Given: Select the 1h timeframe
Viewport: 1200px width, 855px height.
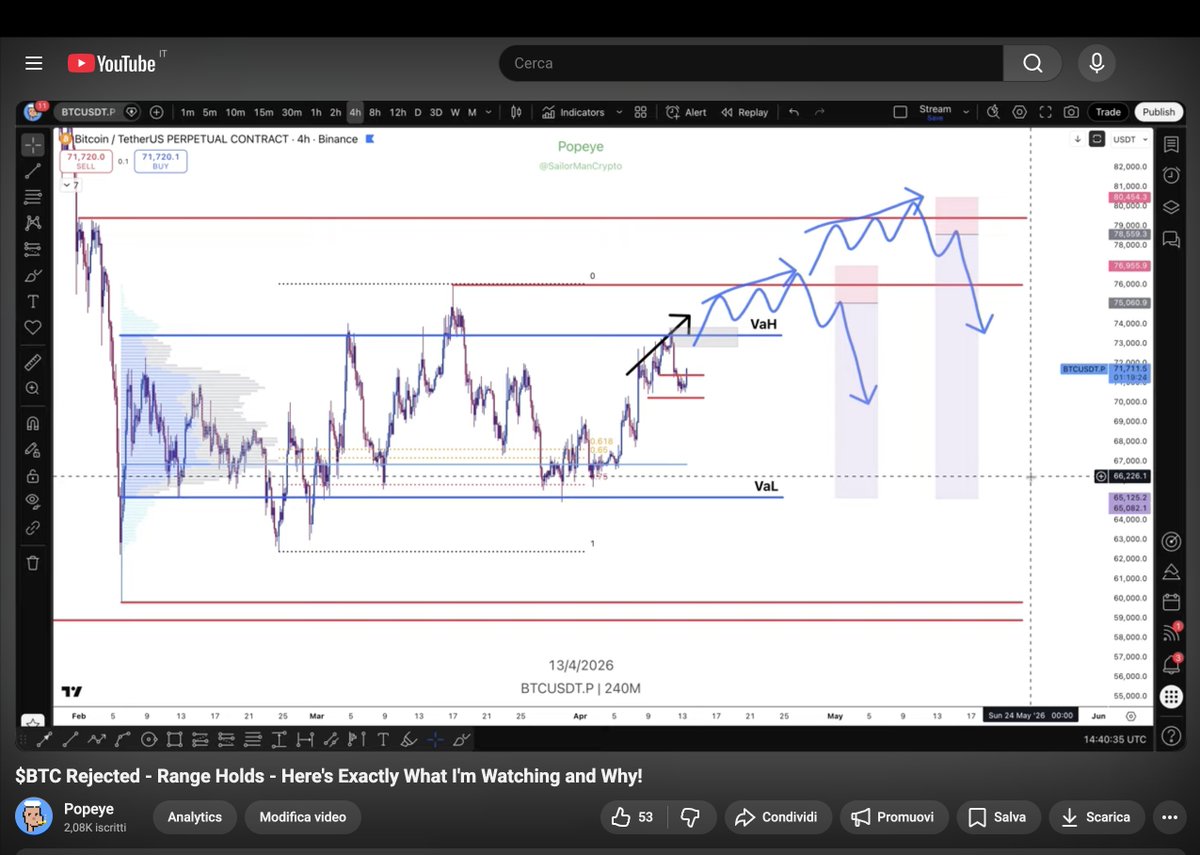Looking at the screenshot, I should (316, 112).
